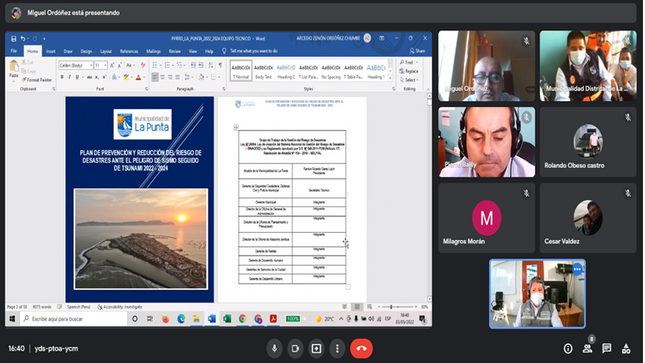Image resolution: width=645 pixels, height=363 pixels.
Task: Open the Layout tab in Word ribbon
Action: pos(106,51)
